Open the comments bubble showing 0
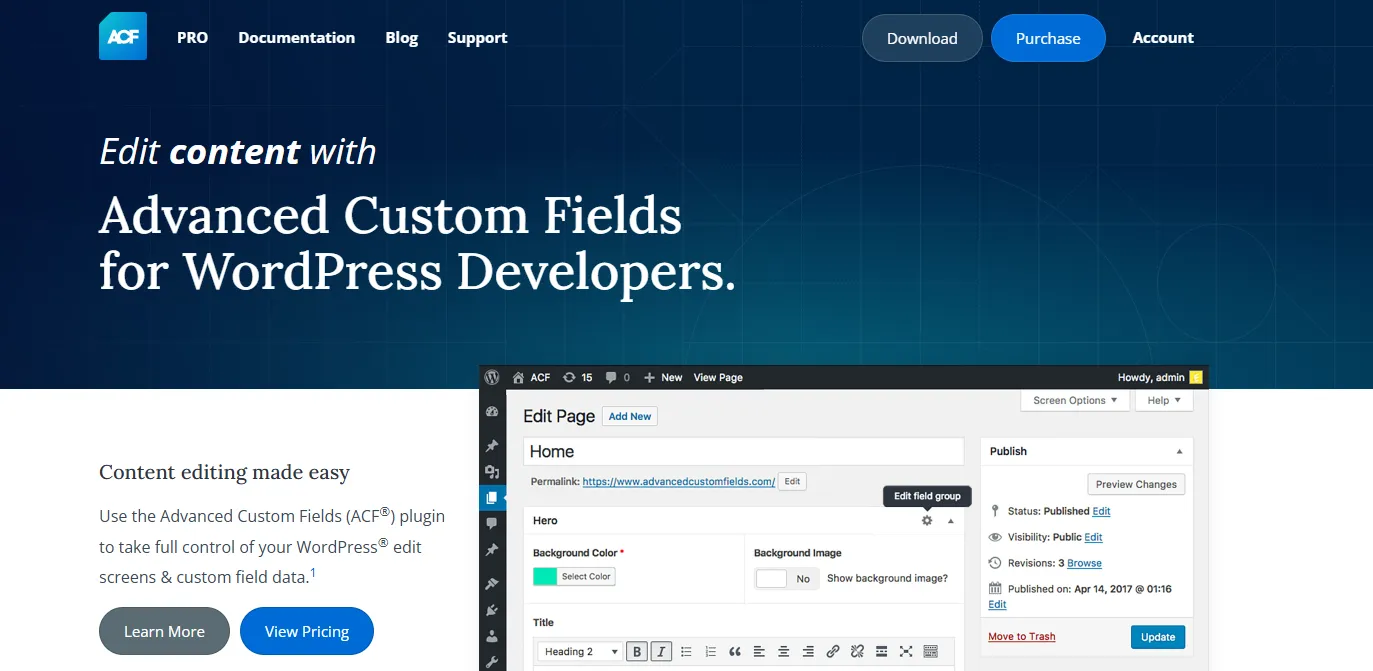 pyautogui.click(x=618, y=377)
